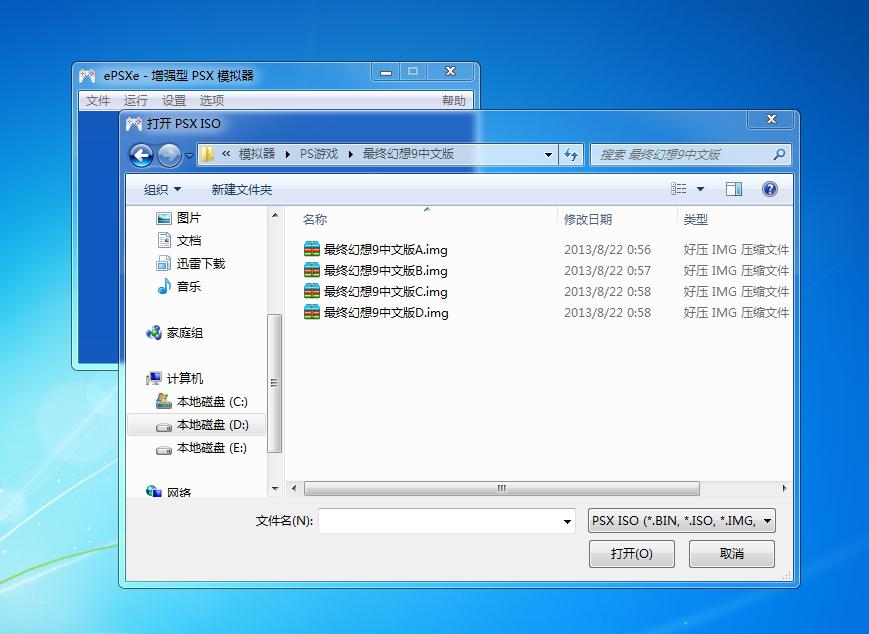Open 本地磁盘 (E:) in the sidebar

click(212, 448)
